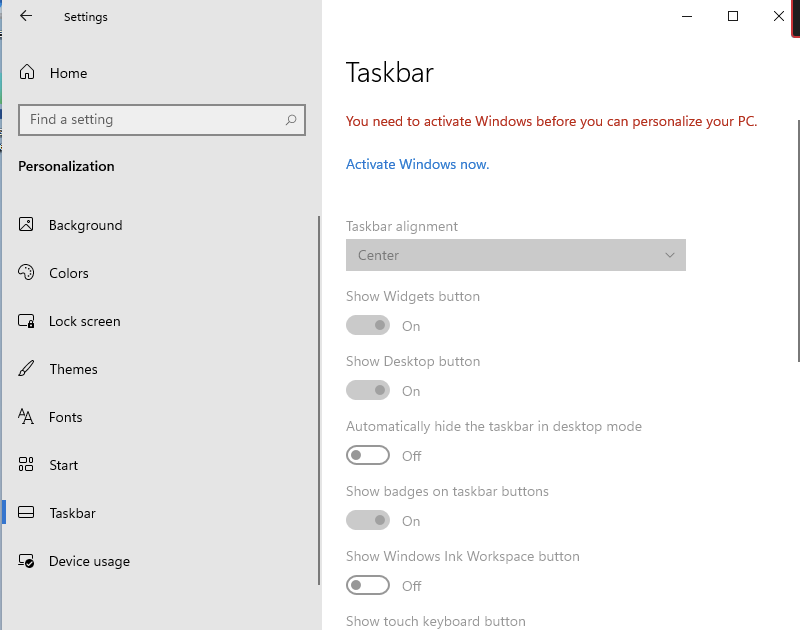Click the search magnifier icon
Image resolution: width=800 pixels, height=630 pixels.
coord(291,120)
